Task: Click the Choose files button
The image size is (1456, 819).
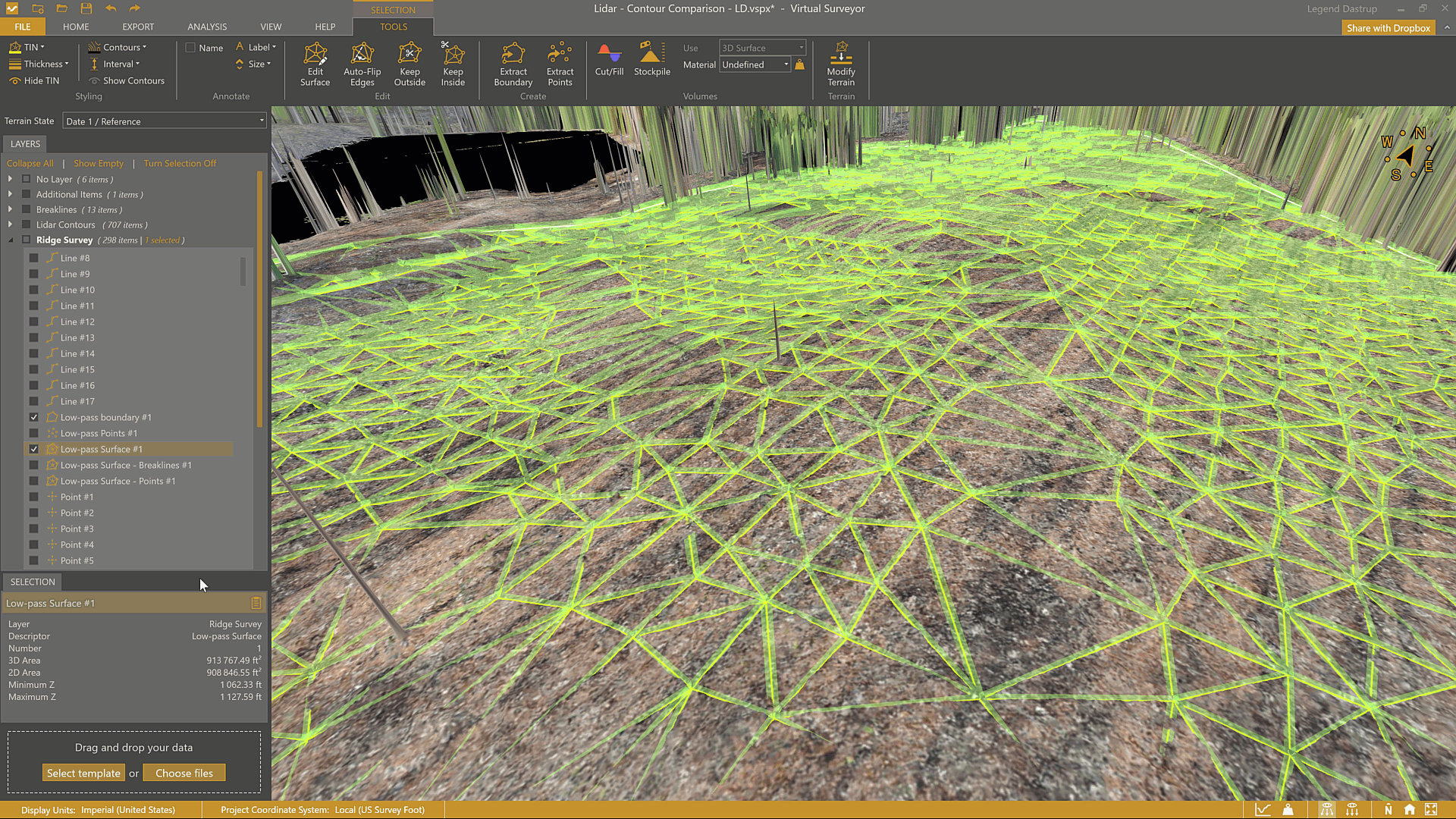Action: pos(184,773)
